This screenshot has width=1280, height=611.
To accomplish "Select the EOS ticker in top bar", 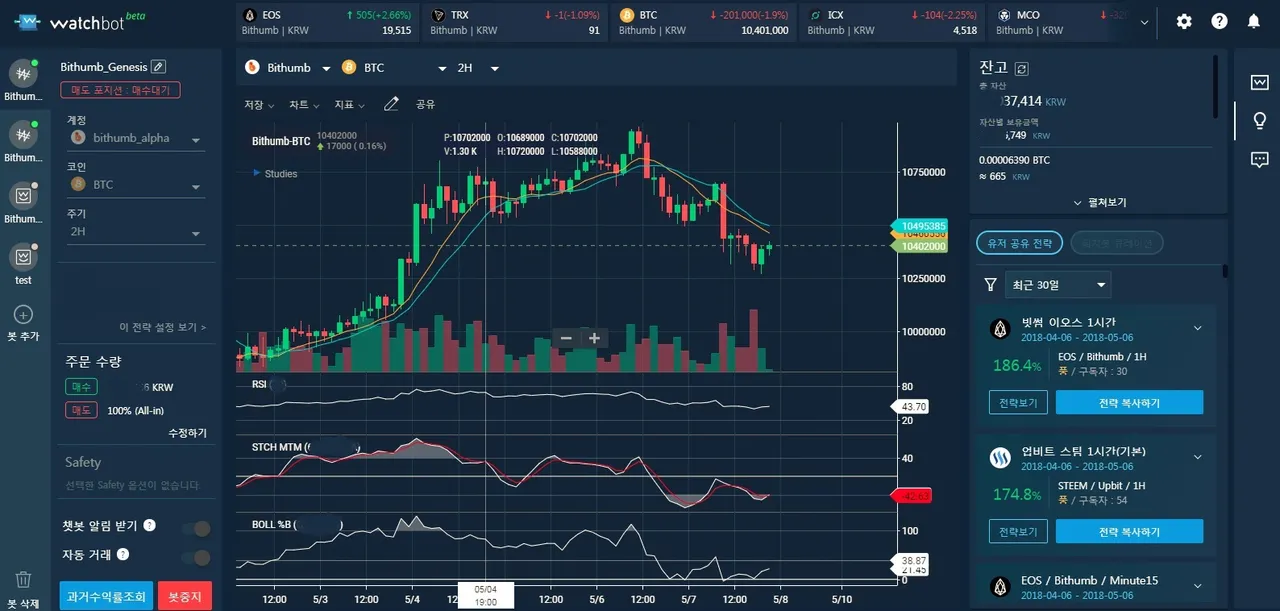I will tap(326, 22).
